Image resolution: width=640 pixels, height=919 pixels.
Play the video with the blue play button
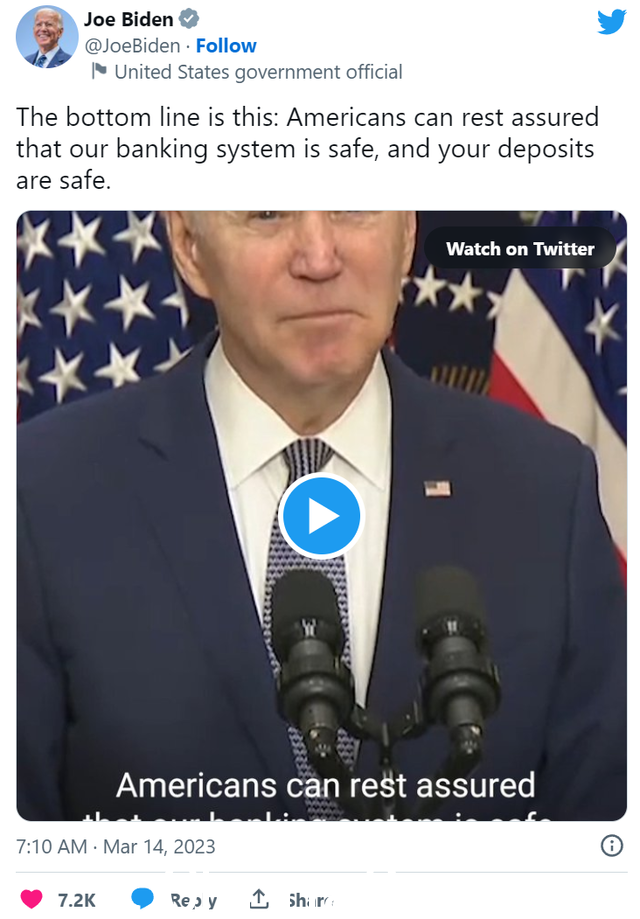pyautogui.click(x=321, y=516)
